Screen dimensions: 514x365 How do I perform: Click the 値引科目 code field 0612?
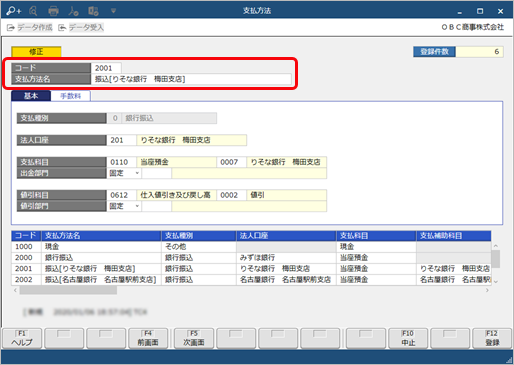pyautogui.click(x=121, y=195)
